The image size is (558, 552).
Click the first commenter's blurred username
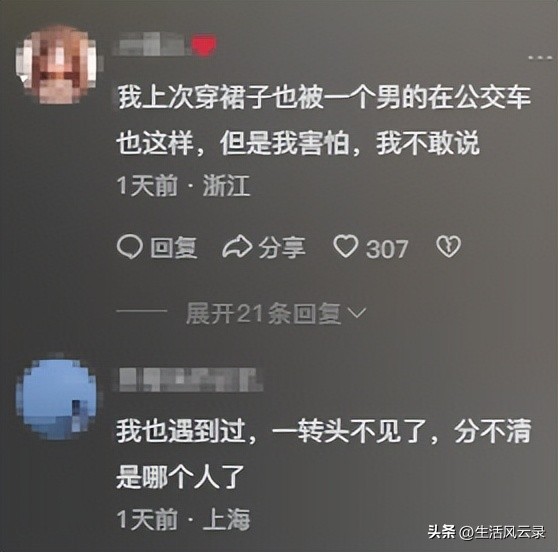point(151,45)
